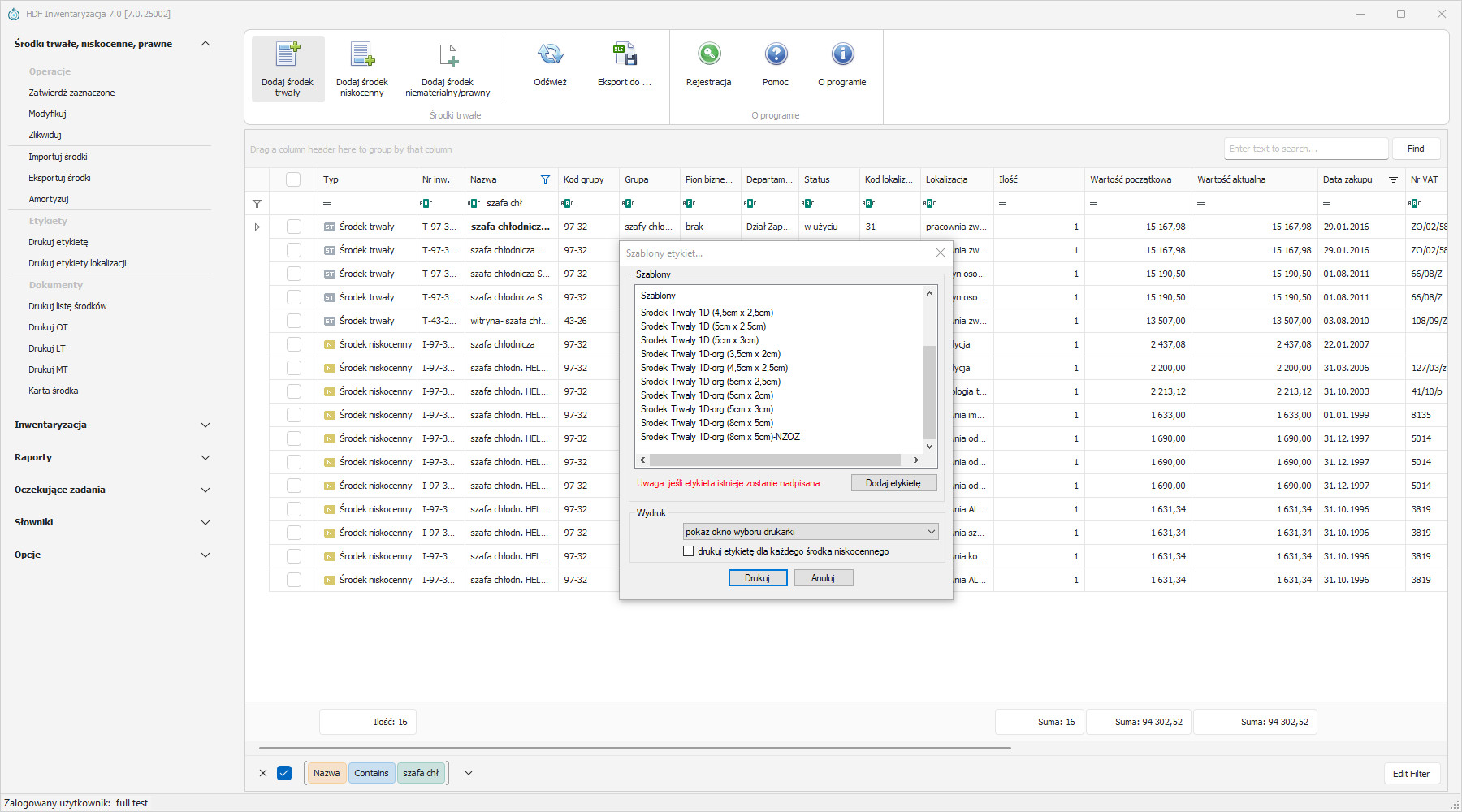This screenshot has width=1462, height=812.
Task: Open the Eksport do Excel icon
Action: pyautogui.click(x=624, y=55)
